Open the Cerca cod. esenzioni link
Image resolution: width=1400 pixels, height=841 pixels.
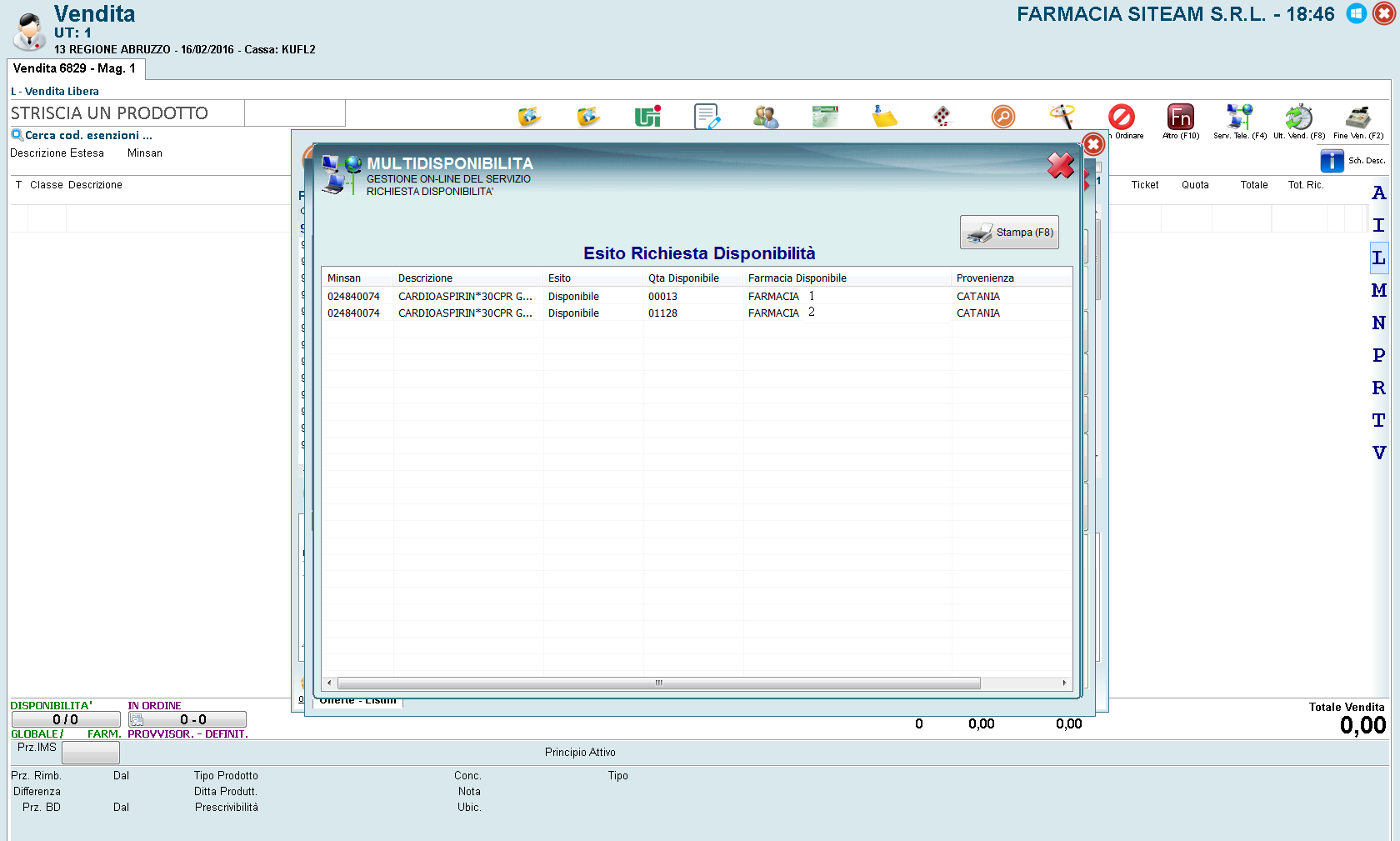pyautogui.click(x=88, y=135)
